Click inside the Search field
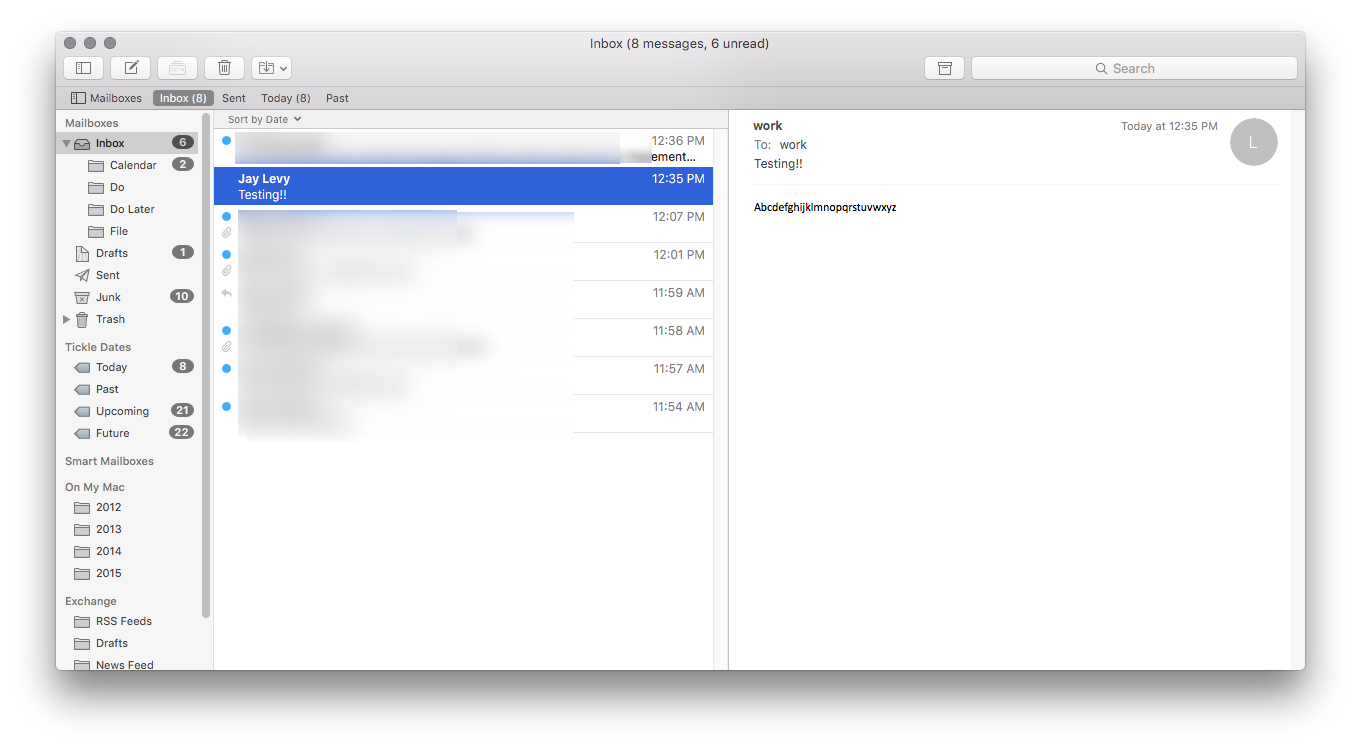This screenshot has width=1361, height=750. tap(1134, 67)
